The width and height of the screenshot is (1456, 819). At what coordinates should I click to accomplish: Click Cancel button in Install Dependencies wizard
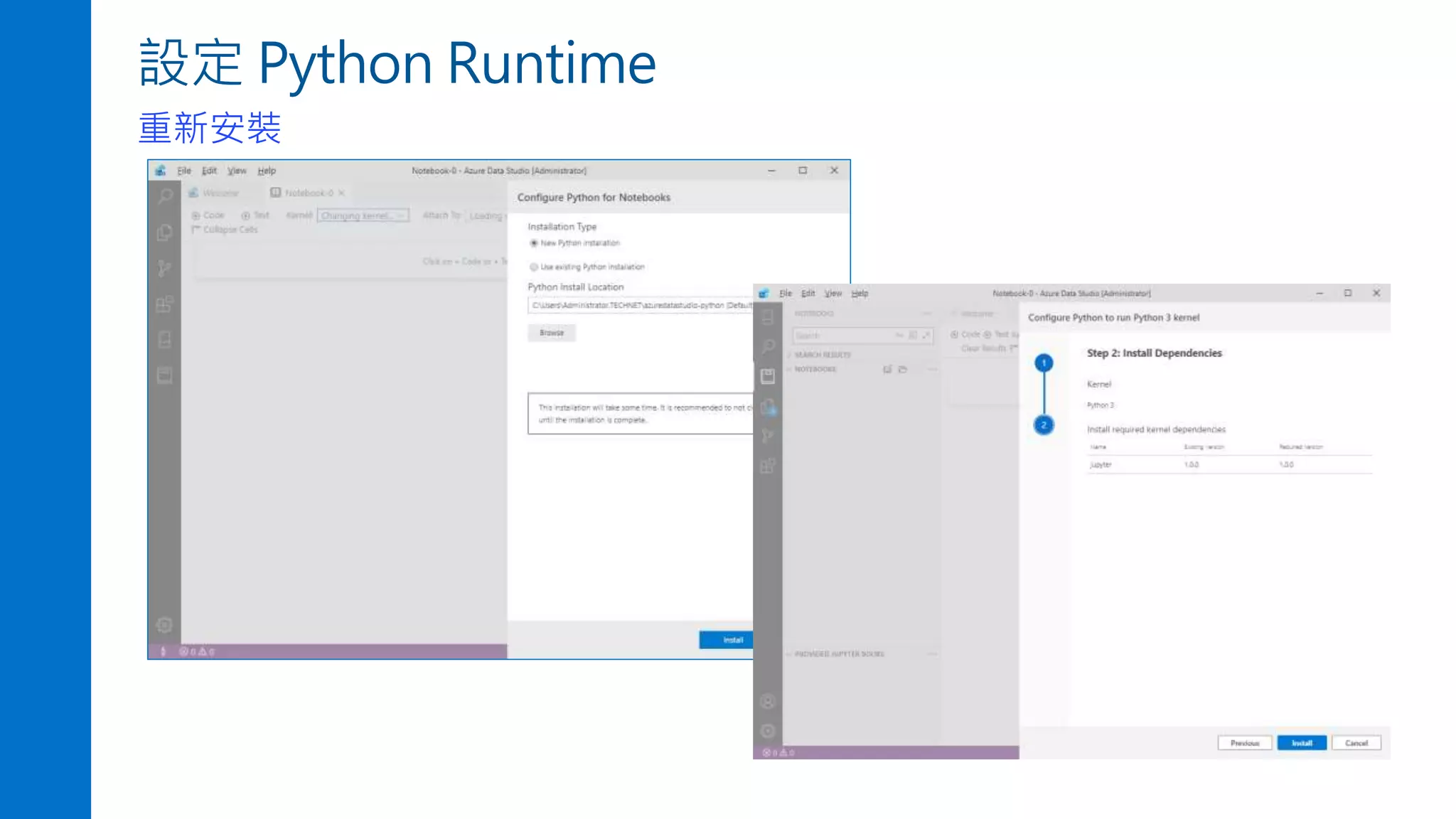(1356, 743)
